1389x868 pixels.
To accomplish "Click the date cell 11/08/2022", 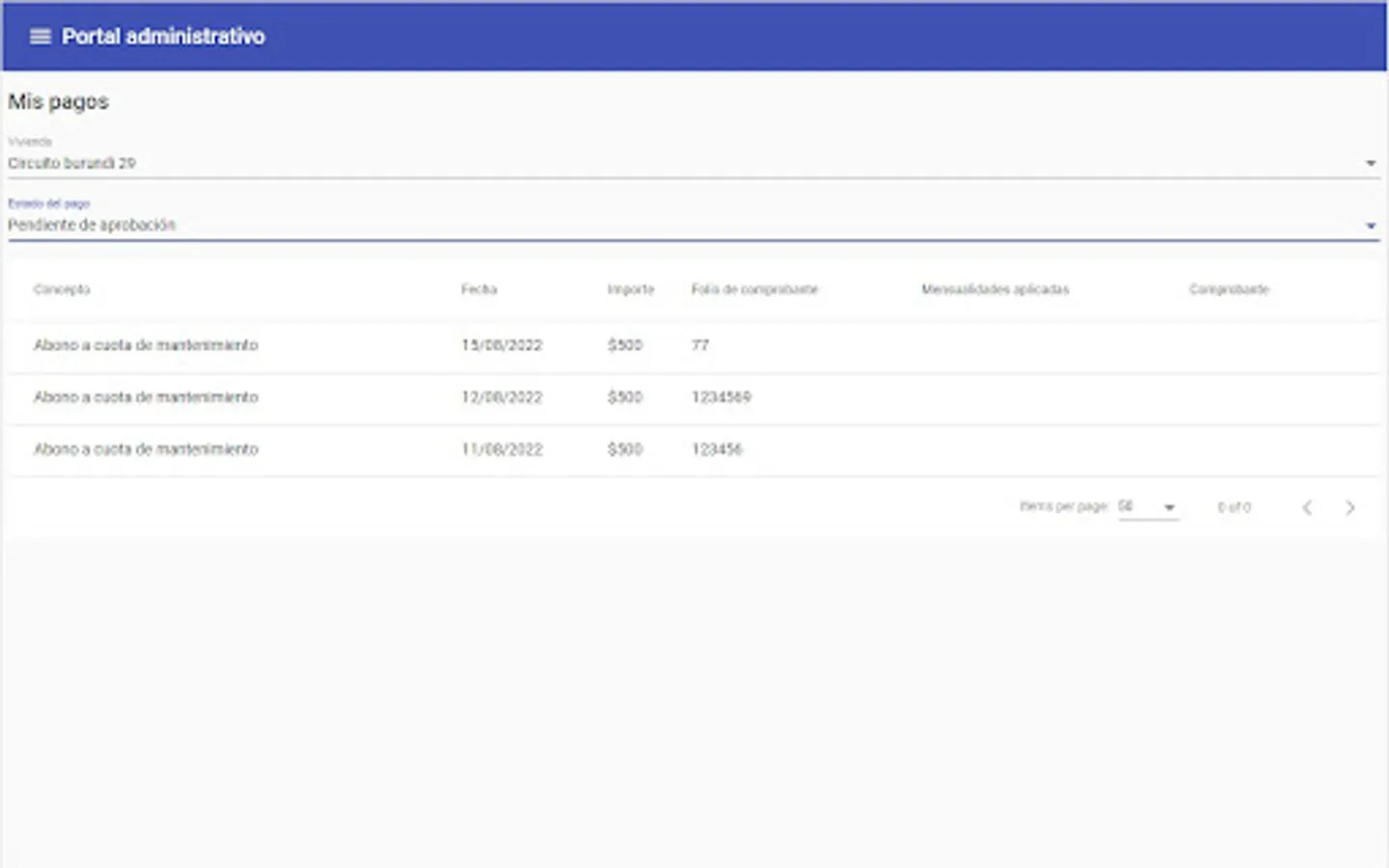I will coord(502,449).
